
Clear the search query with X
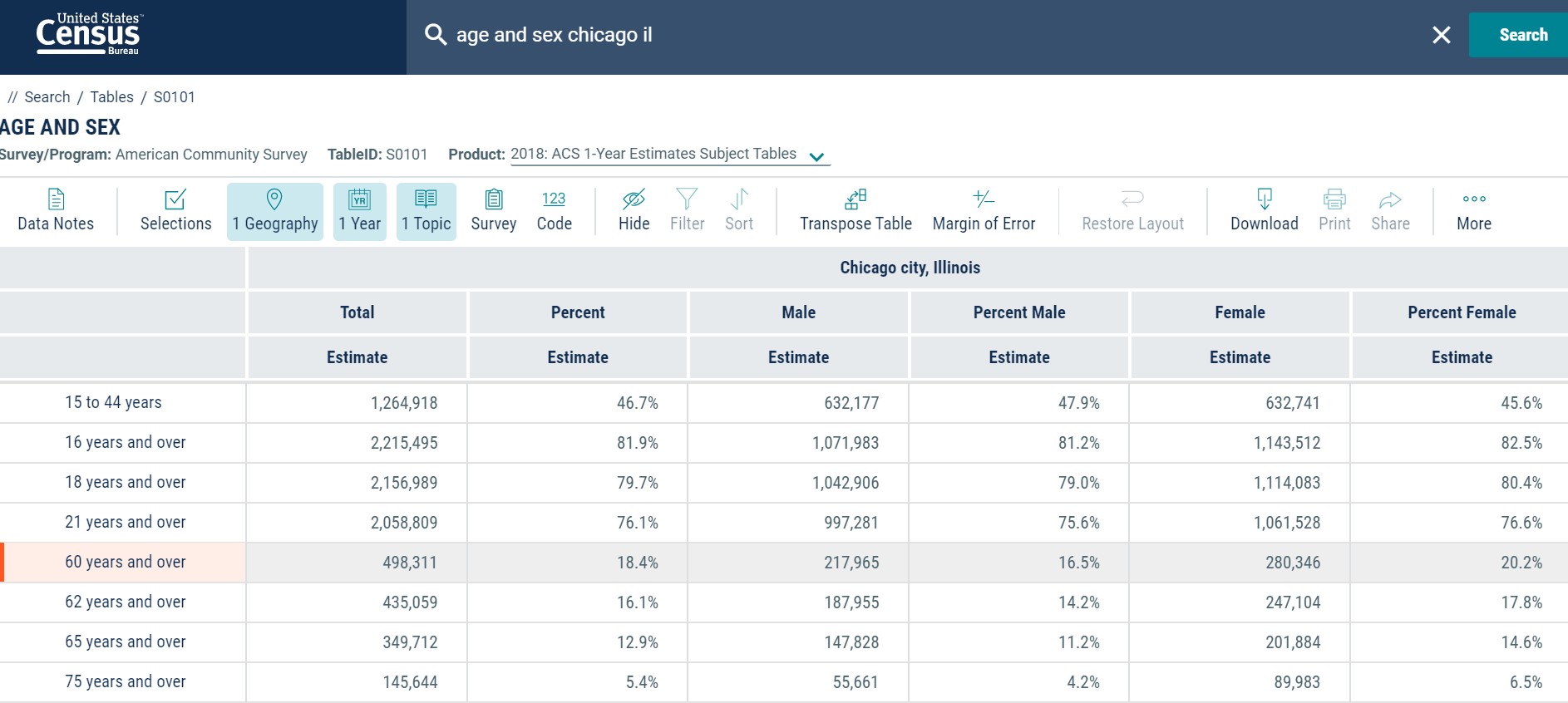[x=1441, y=35]
